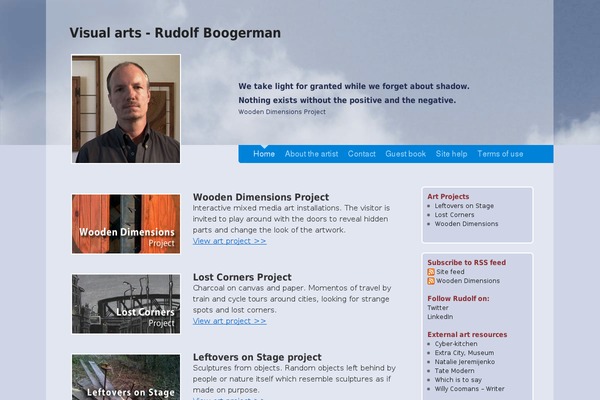
Task: Open Site help from navigation bar
Action: 451,154
